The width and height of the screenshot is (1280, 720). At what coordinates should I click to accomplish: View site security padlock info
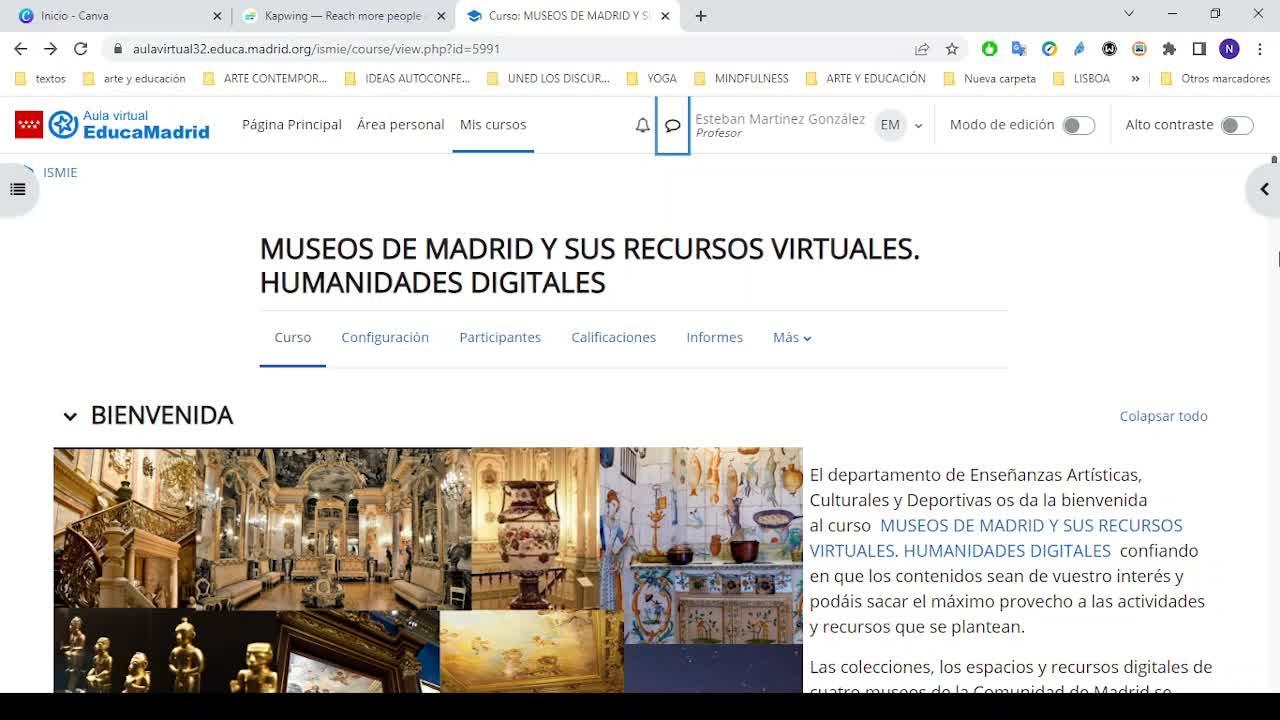118,48
